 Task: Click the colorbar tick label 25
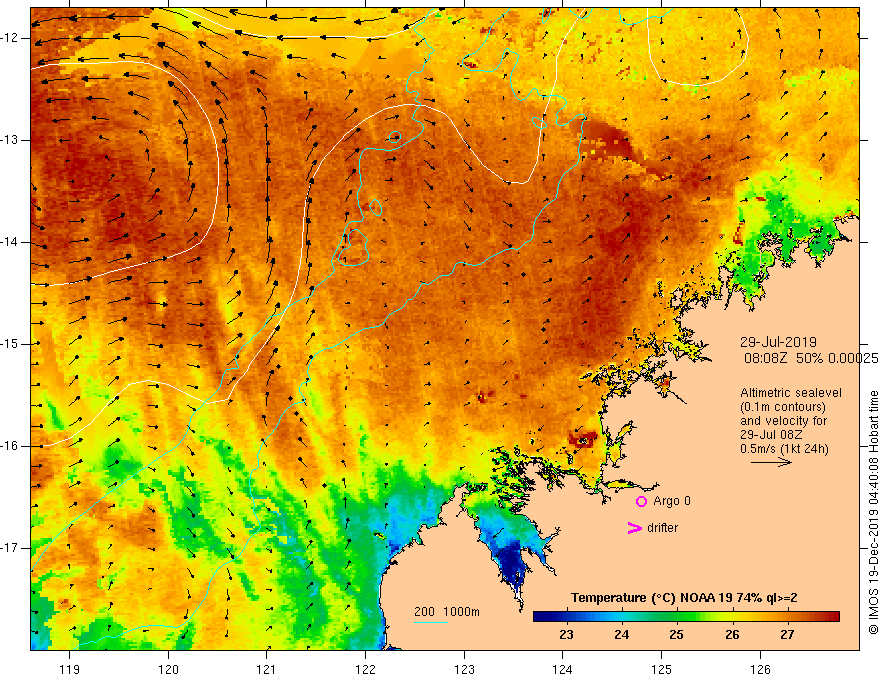(676, 635)
